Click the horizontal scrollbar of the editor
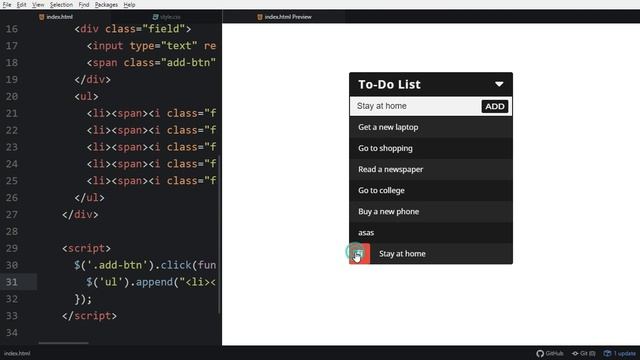This screenshot has width=640, height=360. 63,343
